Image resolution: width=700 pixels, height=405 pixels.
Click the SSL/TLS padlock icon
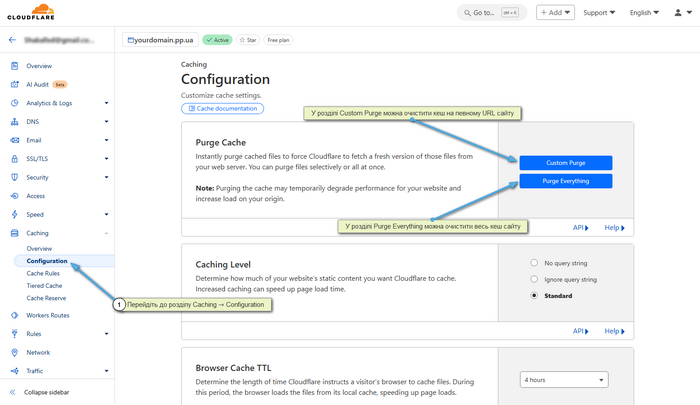tap(14, 159)
